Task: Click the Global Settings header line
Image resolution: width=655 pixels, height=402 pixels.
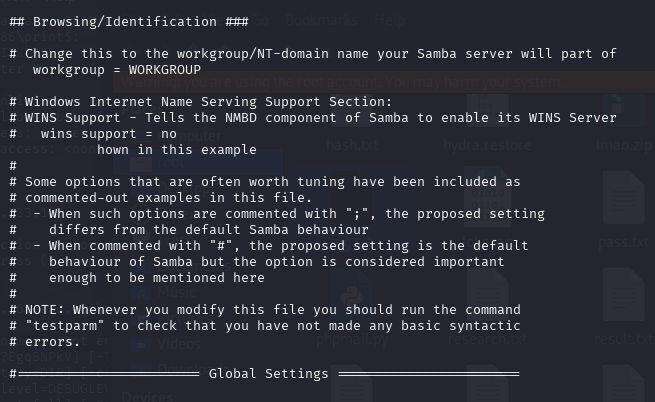Action: (x=265, y=374)
